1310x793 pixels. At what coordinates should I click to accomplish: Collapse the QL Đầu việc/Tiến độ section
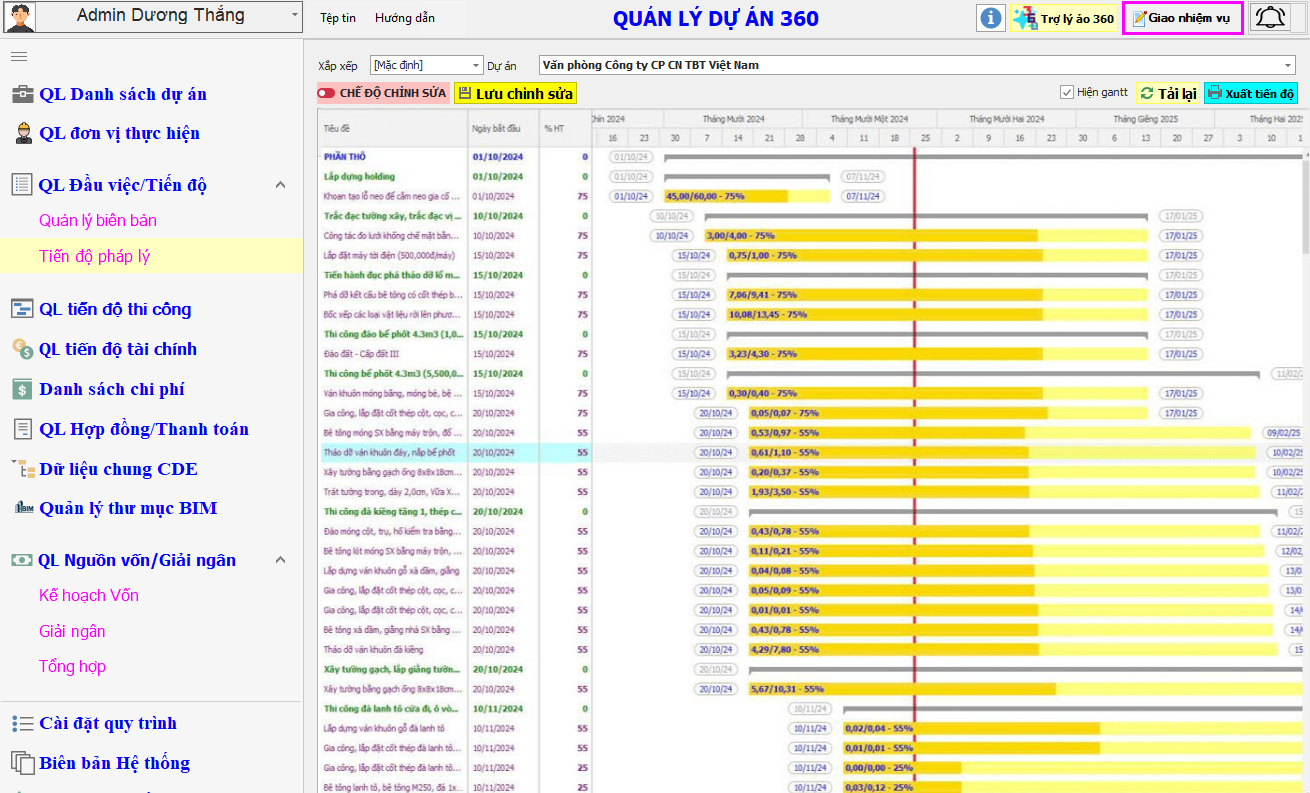[280, 185]
